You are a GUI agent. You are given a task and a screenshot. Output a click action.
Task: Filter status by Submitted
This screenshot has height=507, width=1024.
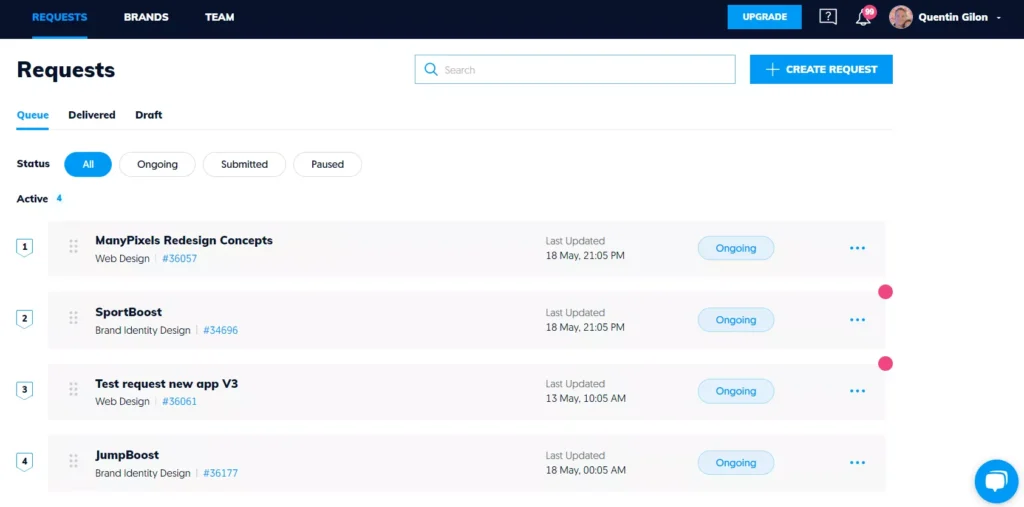pyautogui.click(x=244, y=165)
